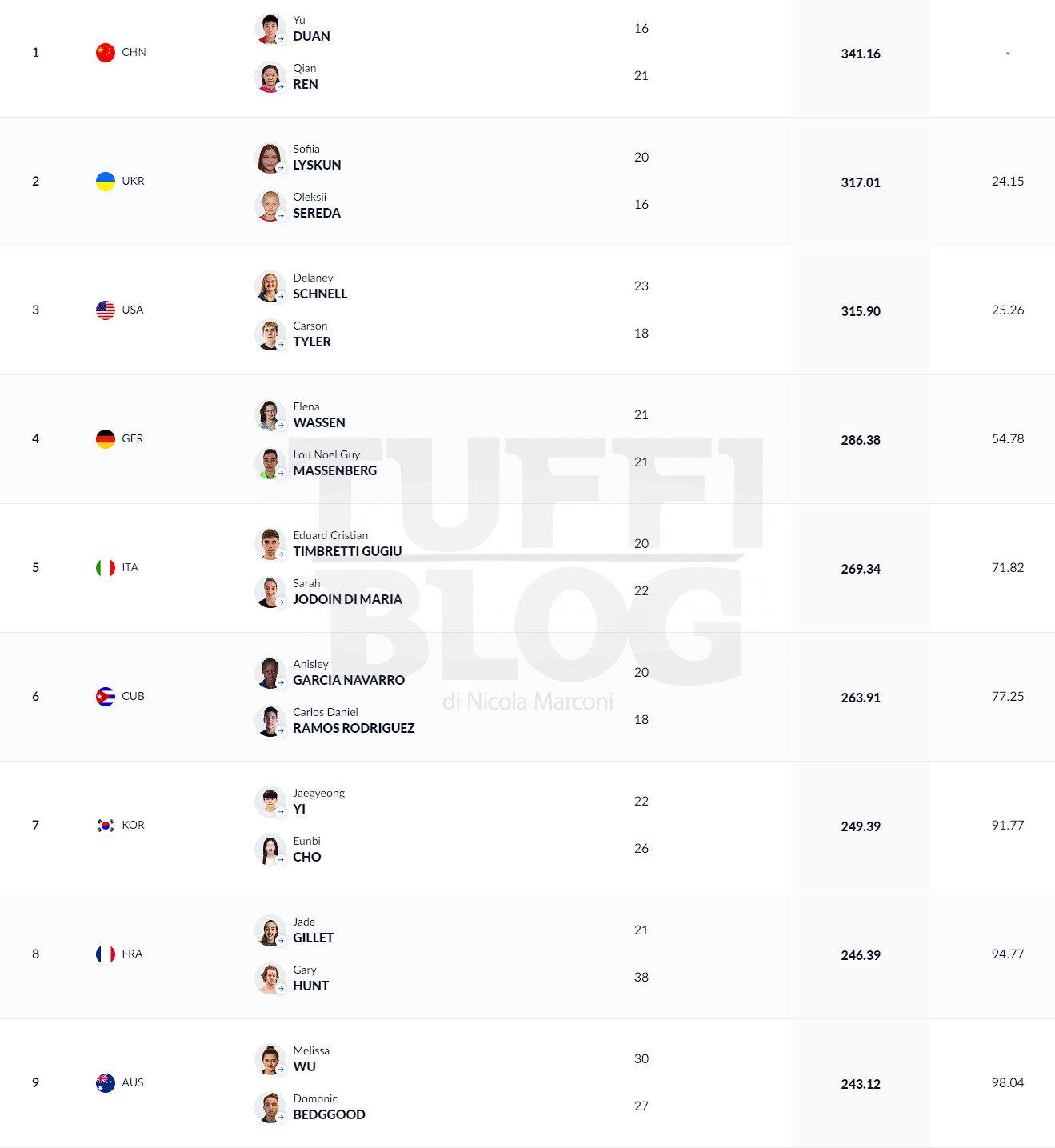Open Melissa WU's athlete photo
This screenshot has width=1055, height=1148.
[x=270, y=1059]
